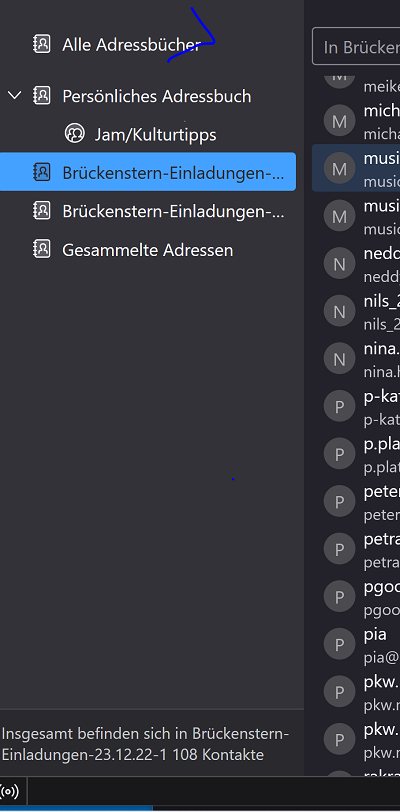Viewport: 400px width, 812px height.
Task: Click the N avatar beside nina contact
Action: pyautogui.click(x=339, y=358)
